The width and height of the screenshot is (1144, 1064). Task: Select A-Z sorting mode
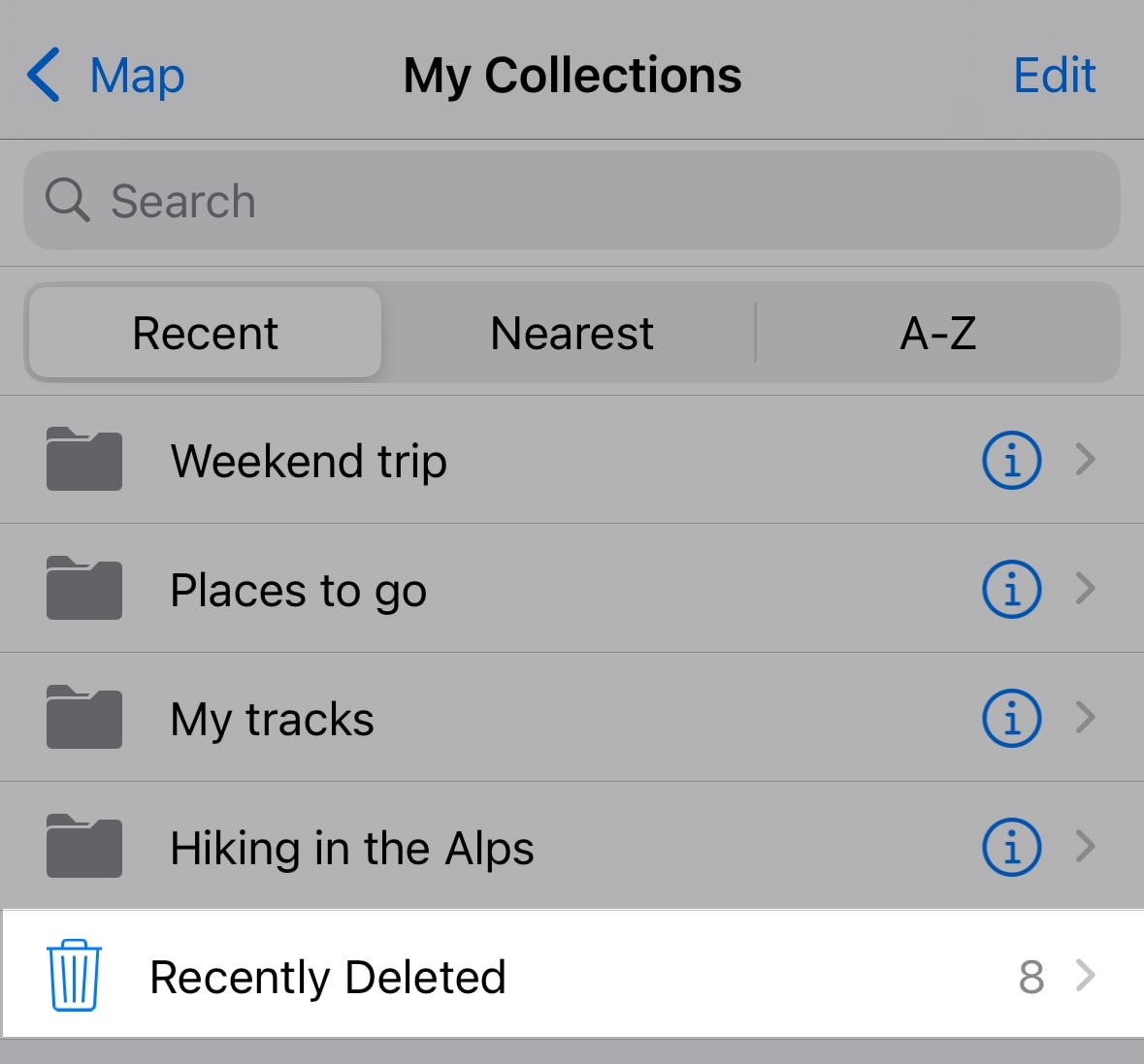pyautogui.click(x=936, y=333)
